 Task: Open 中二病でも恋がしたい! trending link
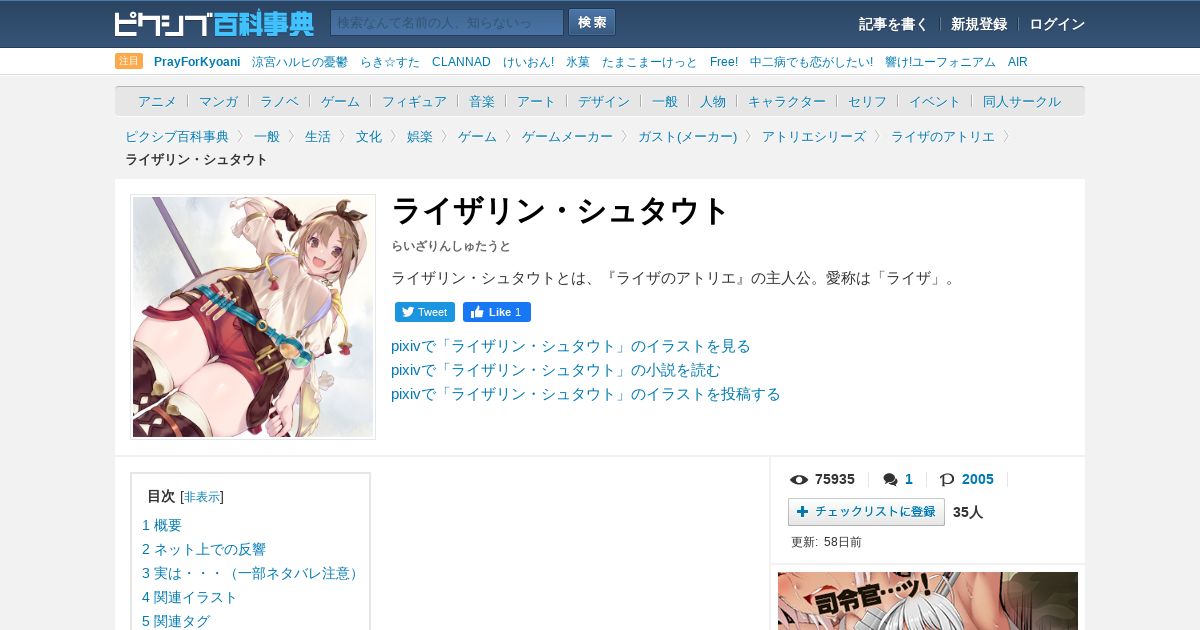(811, 62)
